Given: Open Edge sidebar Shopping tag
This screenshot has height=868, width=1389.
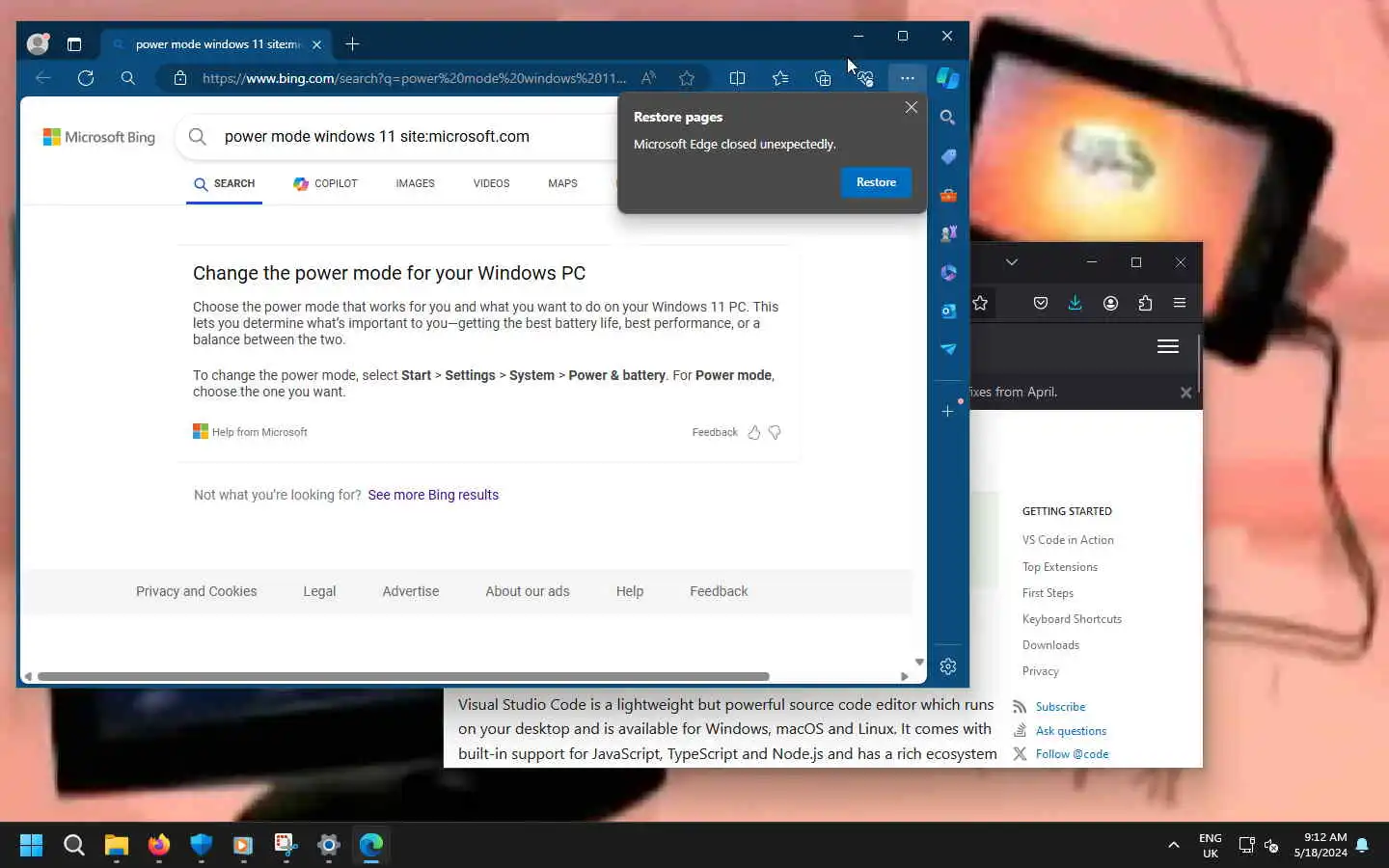Looking at the screenshot, I should coord(948,156).
